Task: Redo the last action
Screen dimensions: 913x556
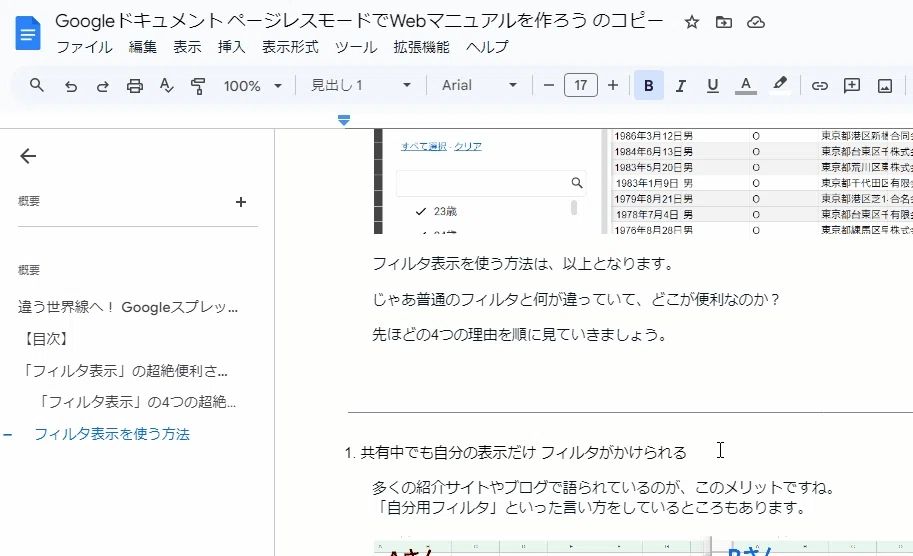Action: [102, 86]
